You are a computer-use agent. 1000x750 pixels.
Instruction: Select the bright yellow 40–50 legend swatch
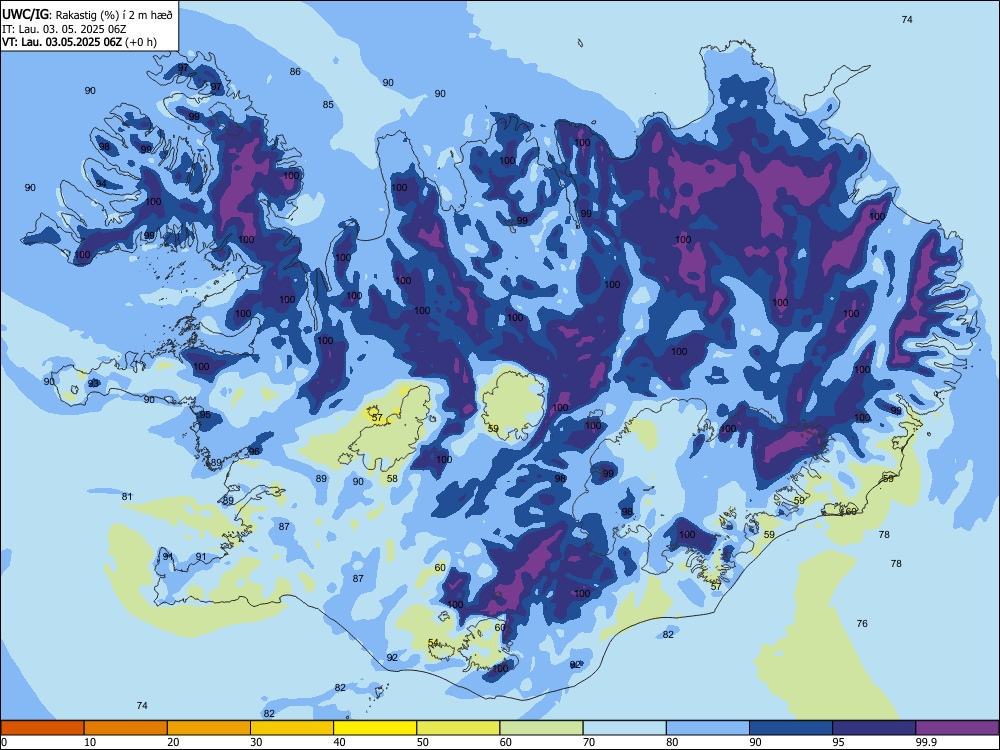coord(375,728)
